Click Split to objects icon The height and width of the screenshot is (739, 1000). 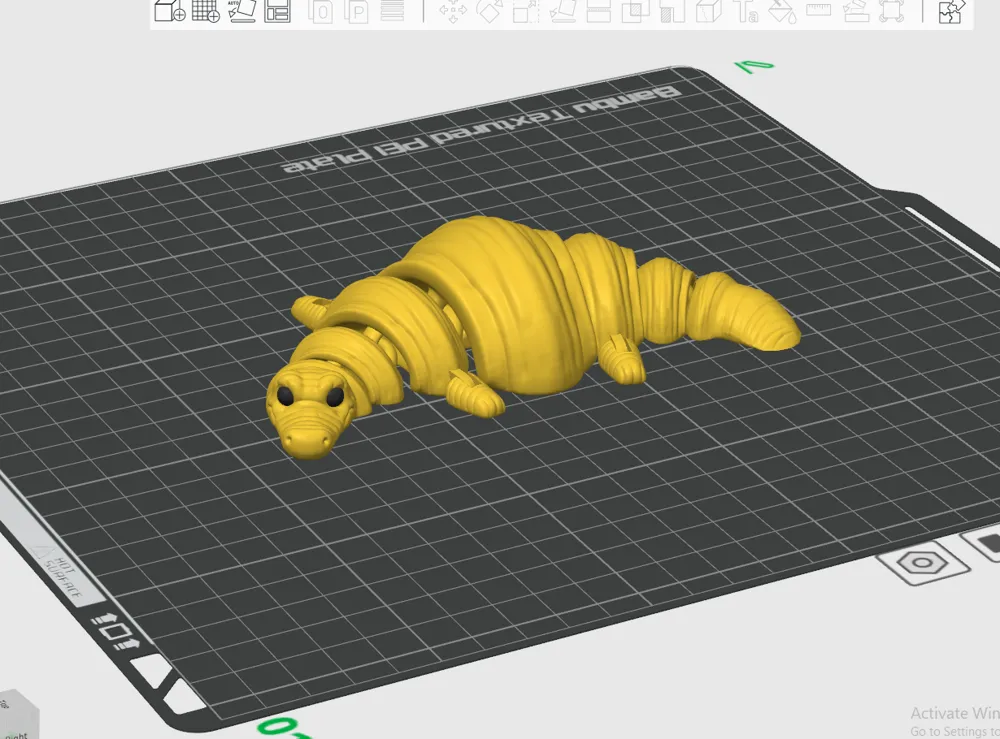(321, 11)
